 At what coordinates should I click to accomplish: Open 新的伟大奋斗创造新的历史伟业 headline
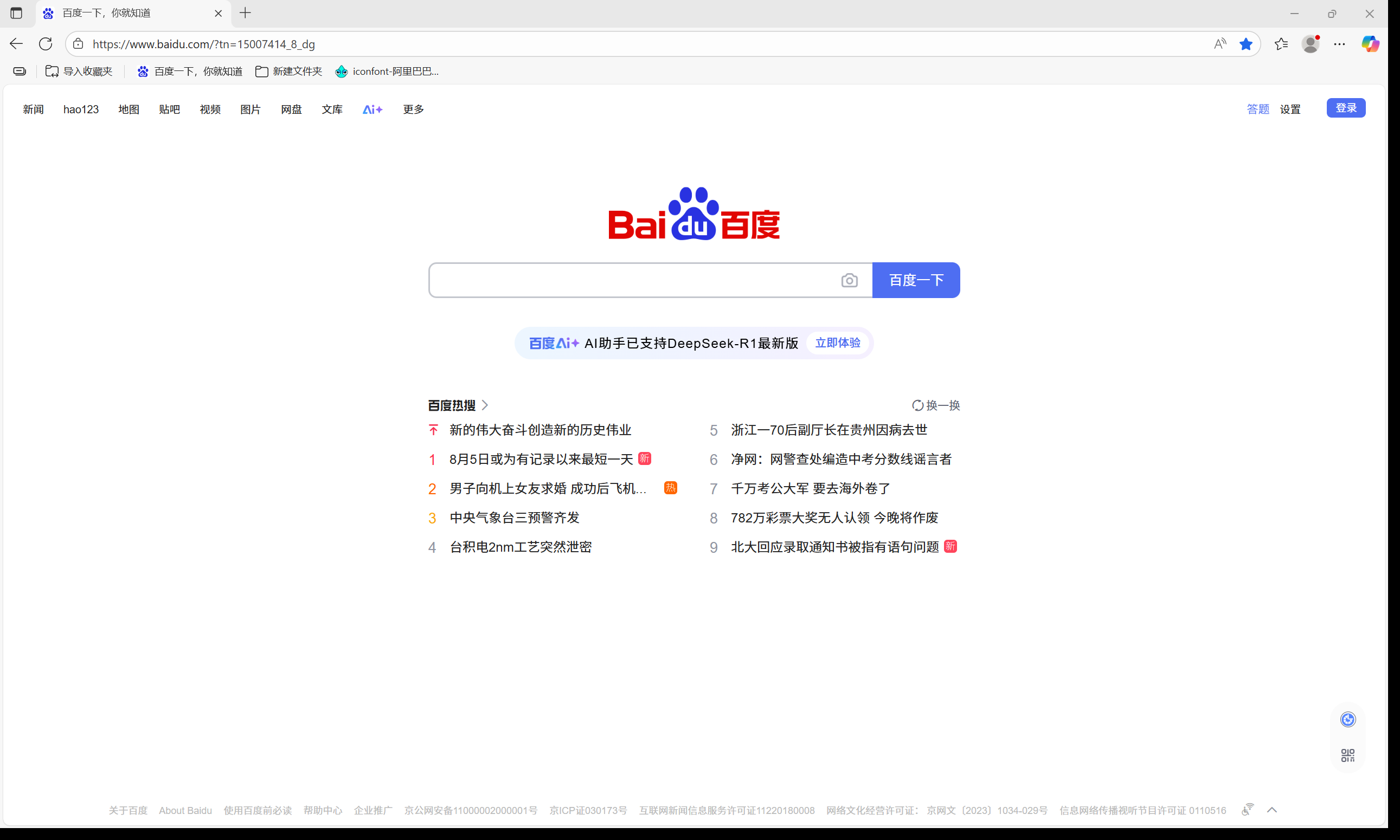pyautogui.click(x=540, y=430)
